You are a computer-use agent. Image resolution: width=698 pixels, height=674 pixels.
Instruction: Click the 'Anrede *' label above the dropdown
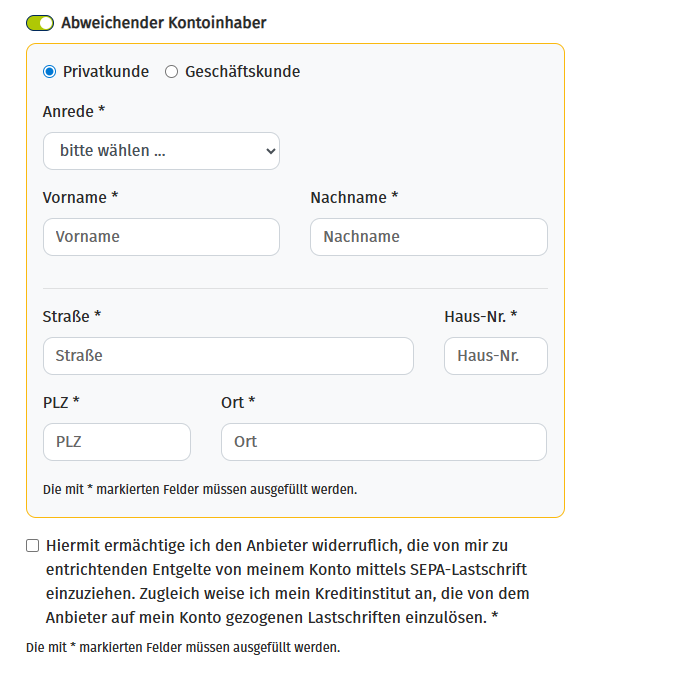pos(74,112)
